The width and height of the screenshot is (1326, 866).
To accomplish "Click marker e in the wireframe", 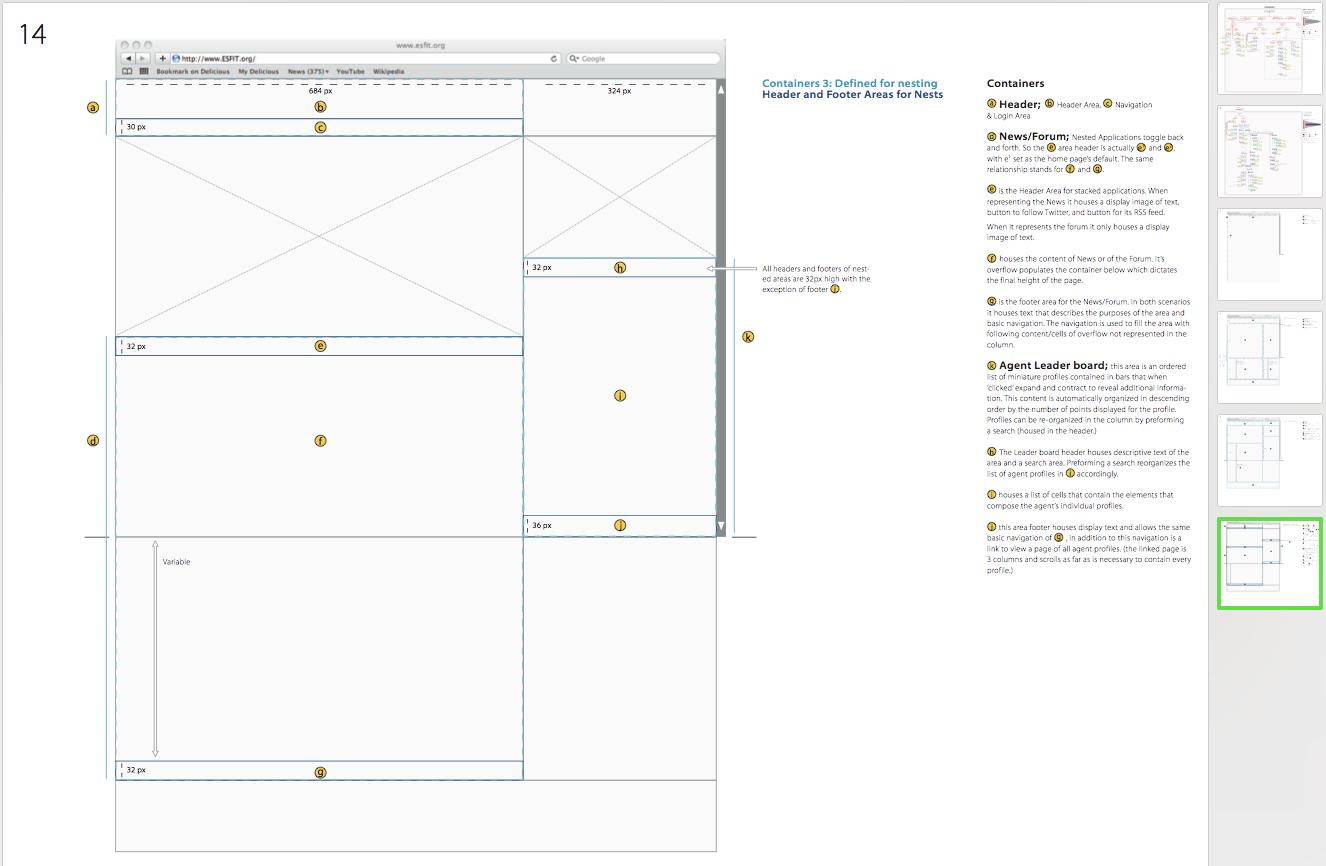I will [320, 346].
